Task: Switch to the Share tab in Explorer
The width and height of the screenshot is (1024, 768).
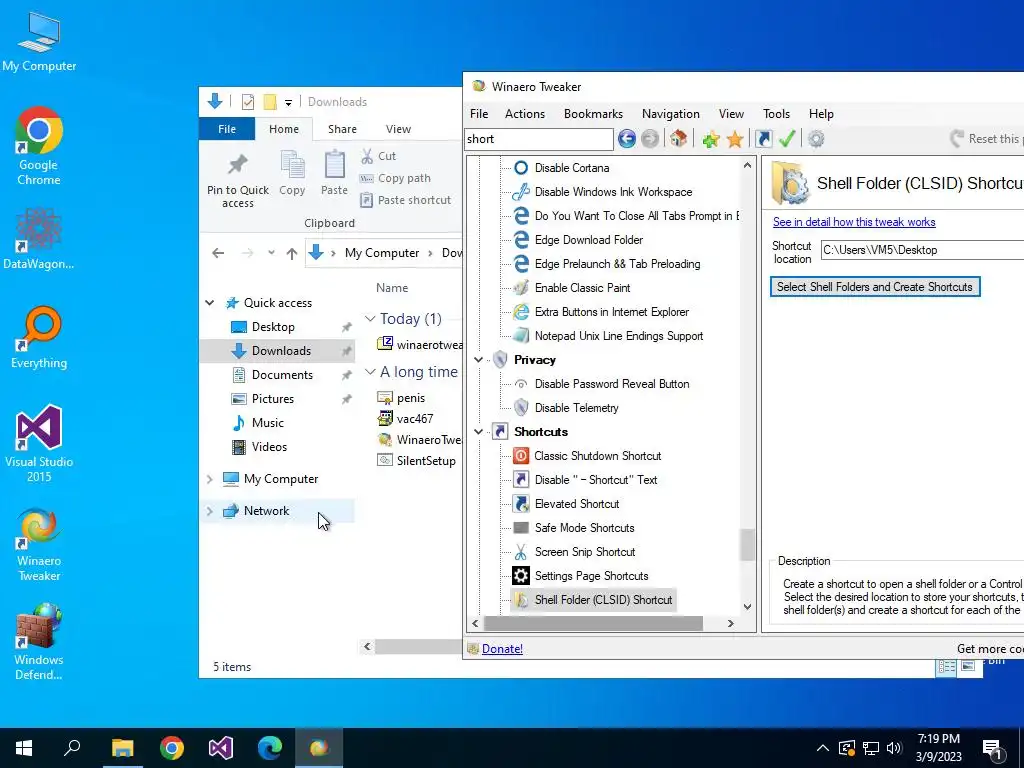Action: pos(342,129)
